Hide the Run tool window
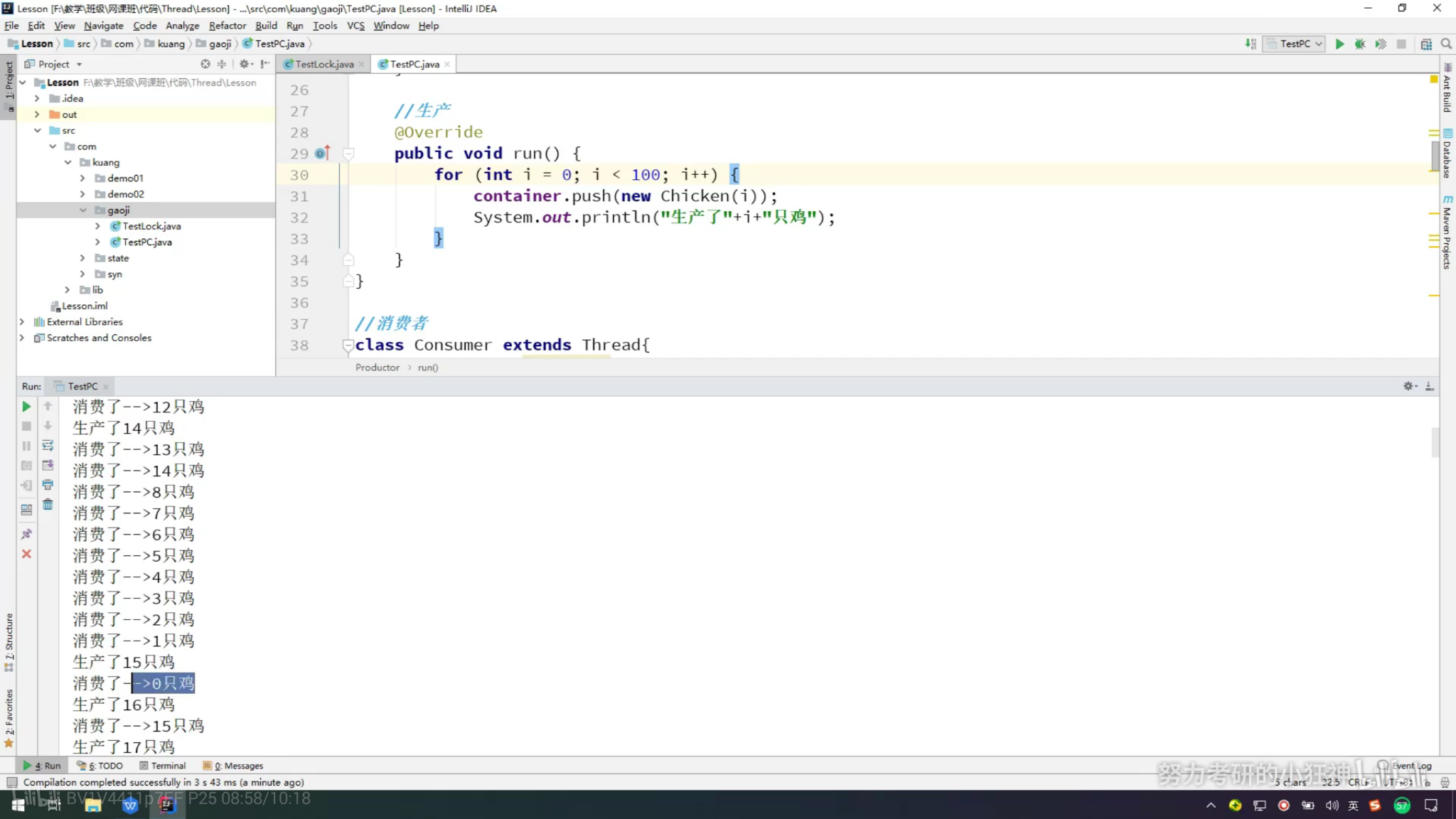The height and width of the screenshot is (819, 1456). click(1430, 386)
